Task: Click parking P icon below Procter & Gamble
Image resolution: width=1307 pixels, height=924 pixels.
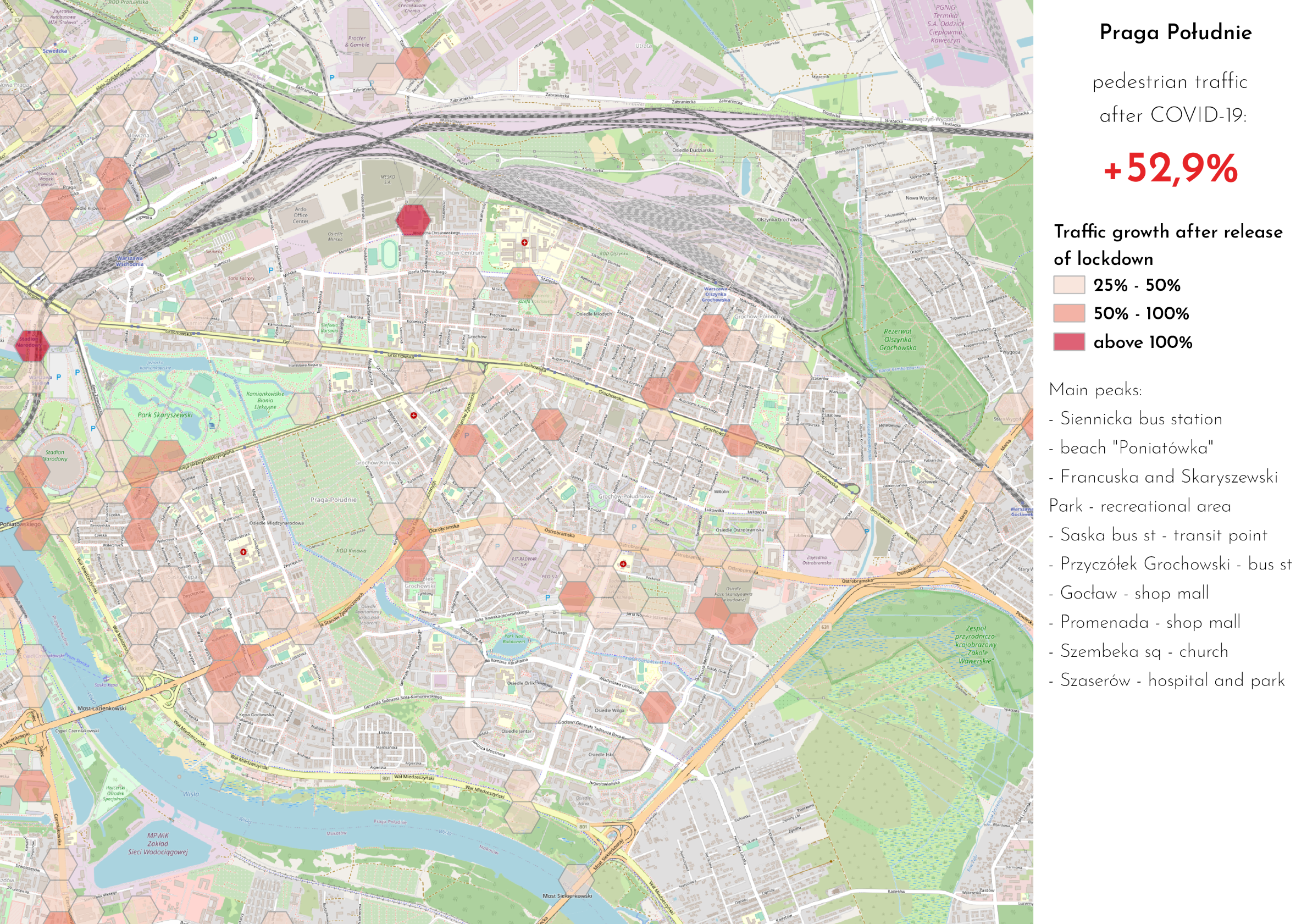Action: click(332, 78)
